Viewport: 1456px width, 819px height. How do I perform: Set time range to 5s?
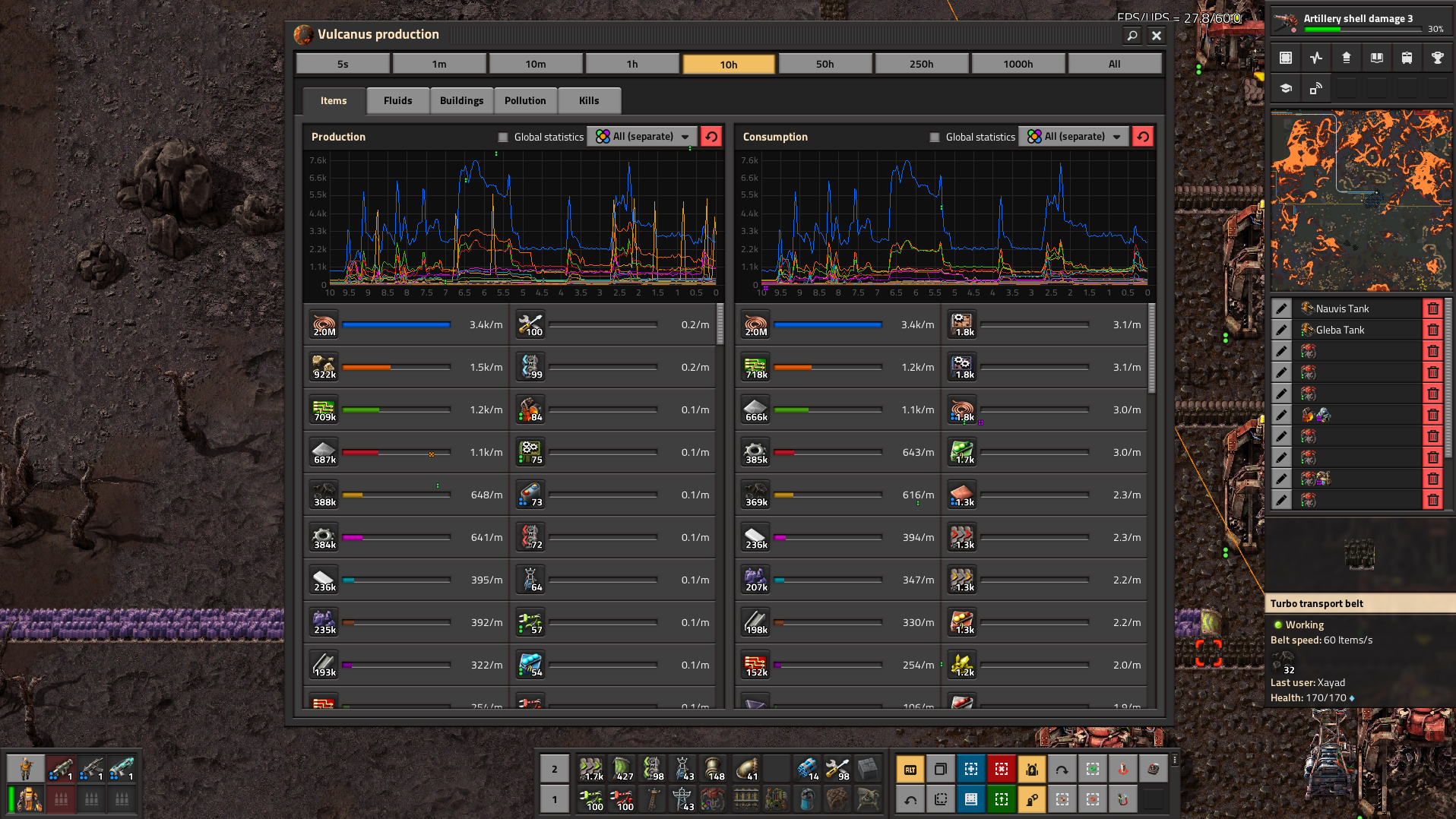(x=343, y=64)
